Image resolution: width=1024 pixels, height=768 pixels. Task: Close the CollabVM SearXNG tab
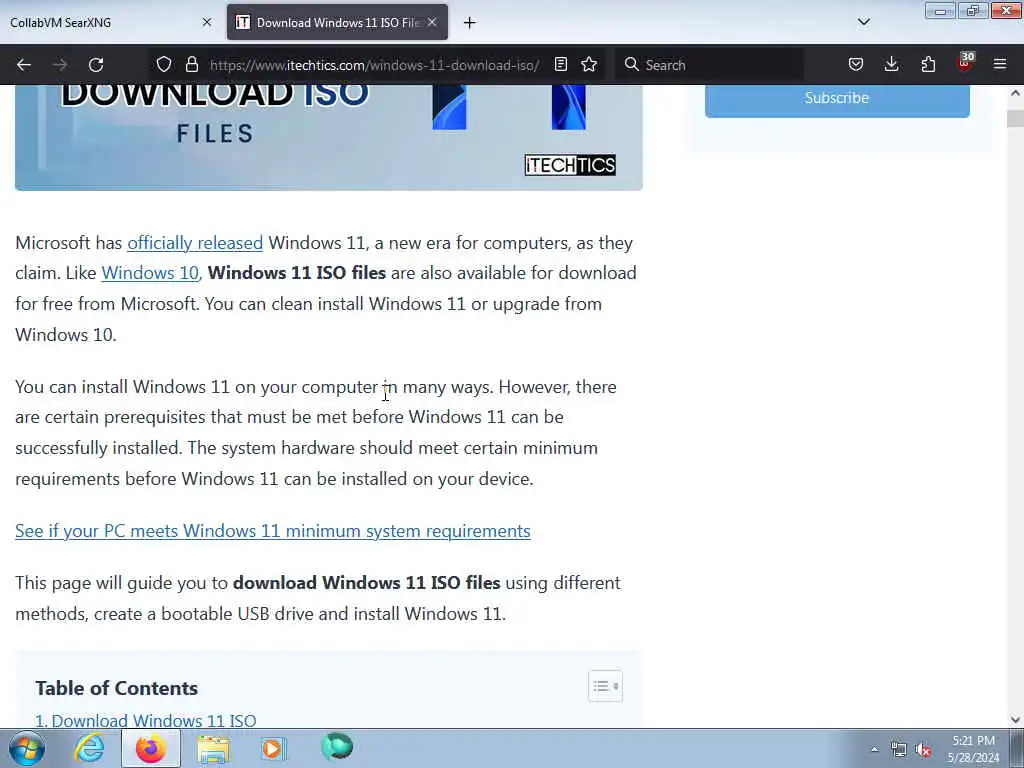click(207, 22)
